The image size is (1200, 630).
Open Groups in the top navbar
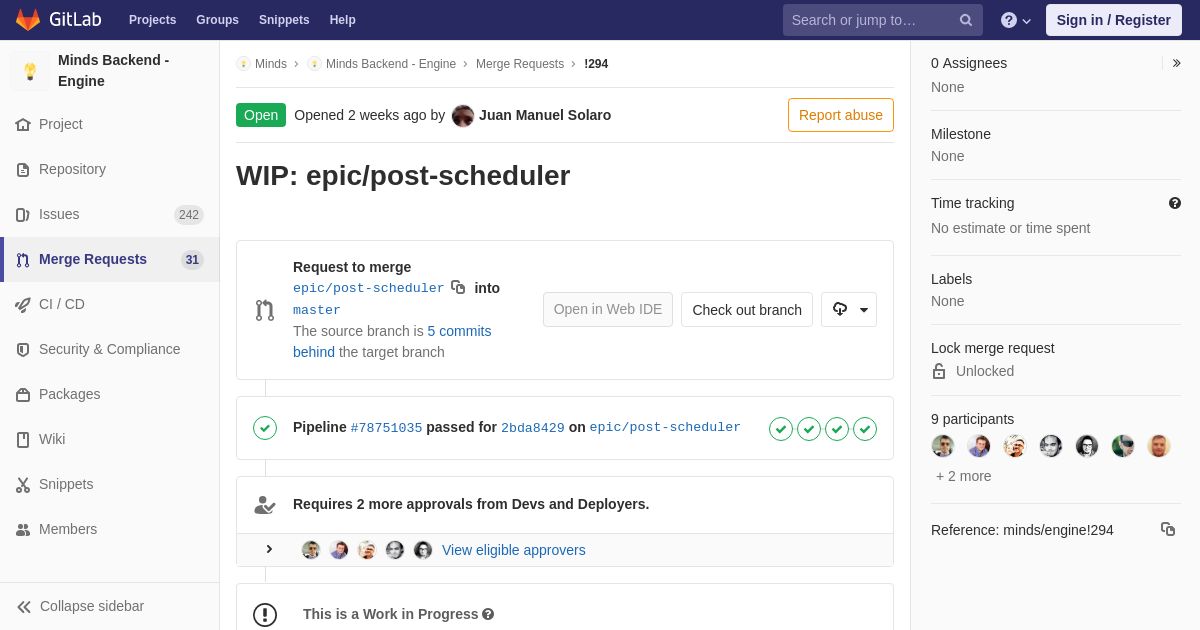coord(217,20)
